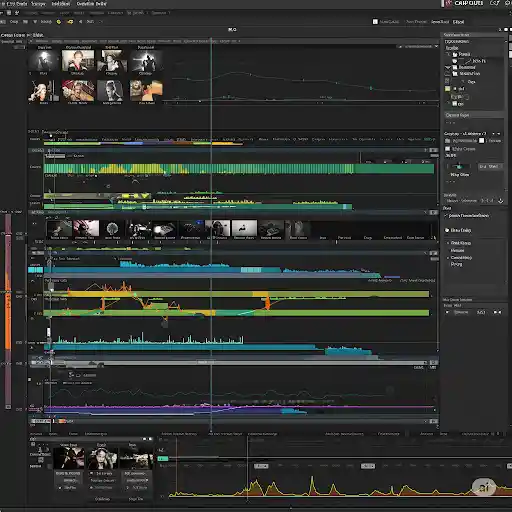Click the left-pointing arrow icon in the top toolbar

(x=80, y=22)
